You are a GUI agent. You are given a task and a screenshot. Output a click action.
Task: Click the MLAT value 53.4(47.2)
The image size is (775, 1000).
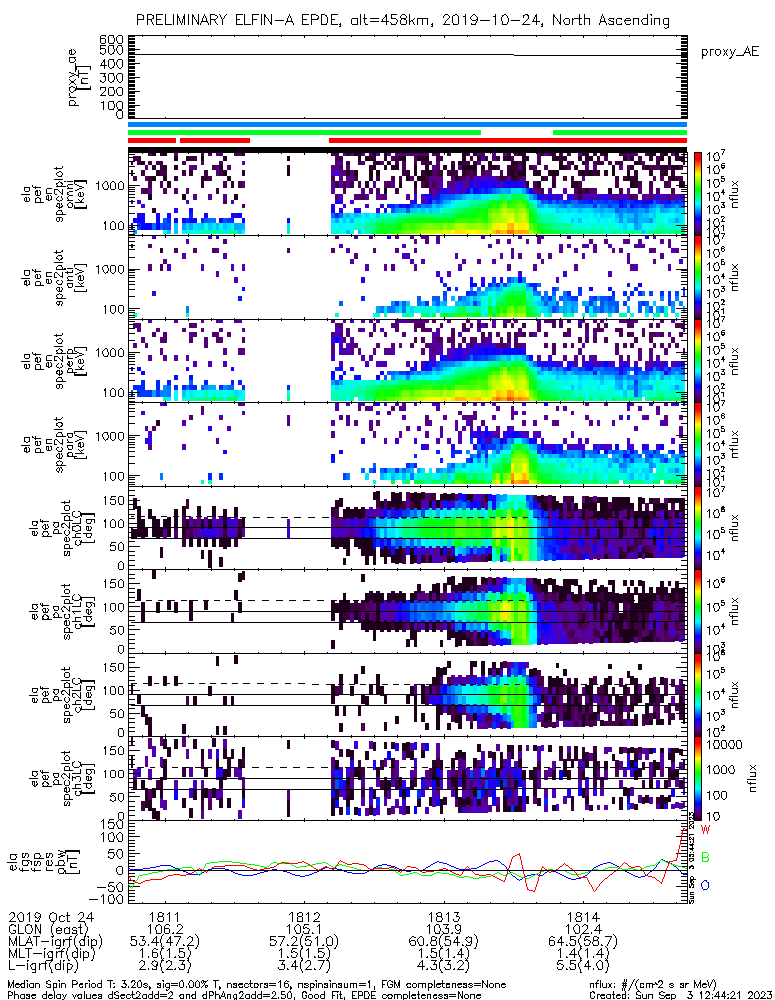pos(165,941)
